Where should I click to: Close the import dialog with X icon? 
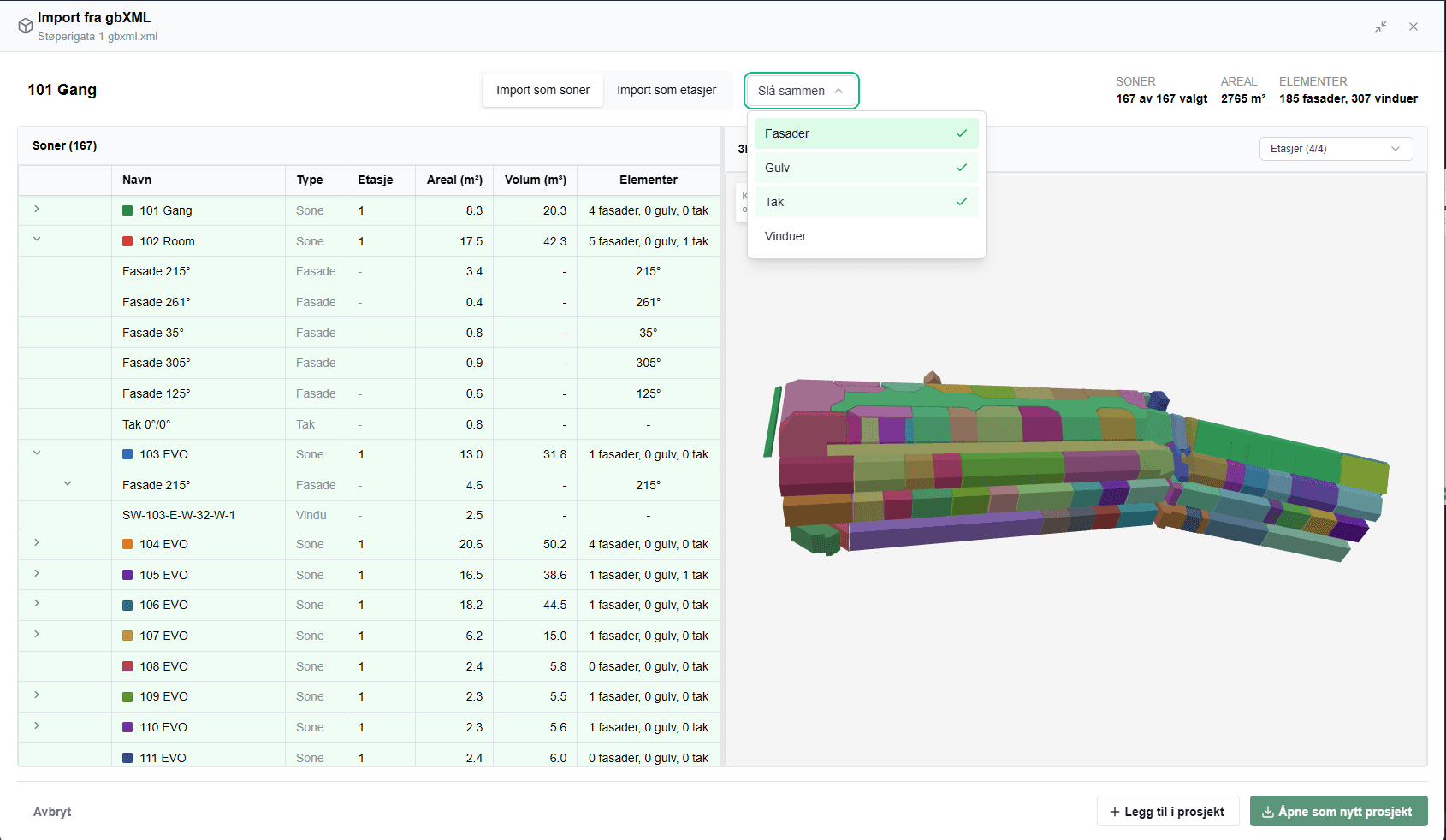click(x=1413, y=27)
